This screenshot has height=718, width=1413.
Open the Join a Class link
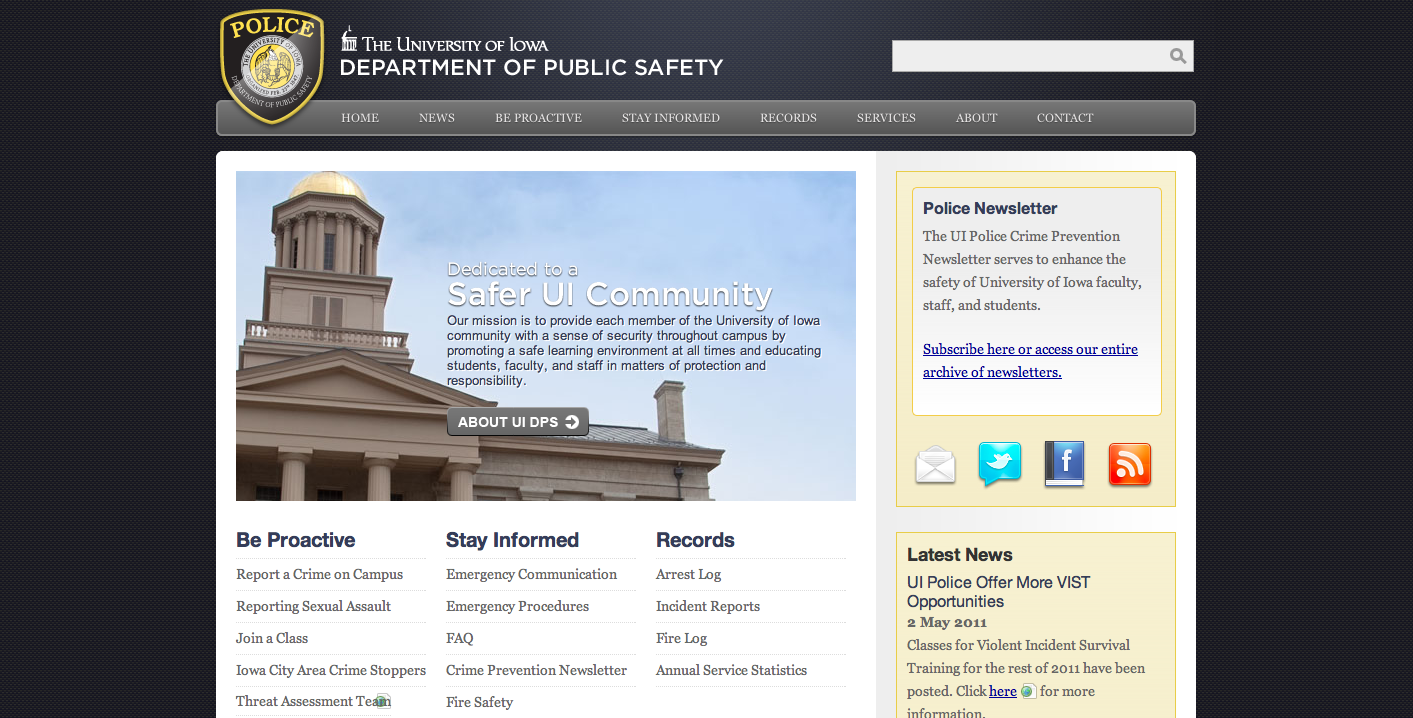272,638
